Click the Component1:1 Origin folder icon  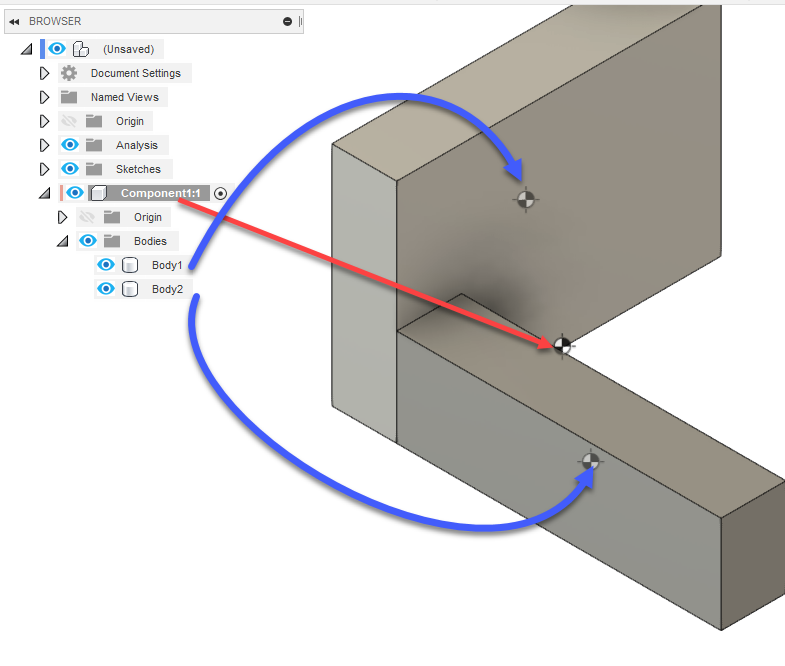(112, 217)
